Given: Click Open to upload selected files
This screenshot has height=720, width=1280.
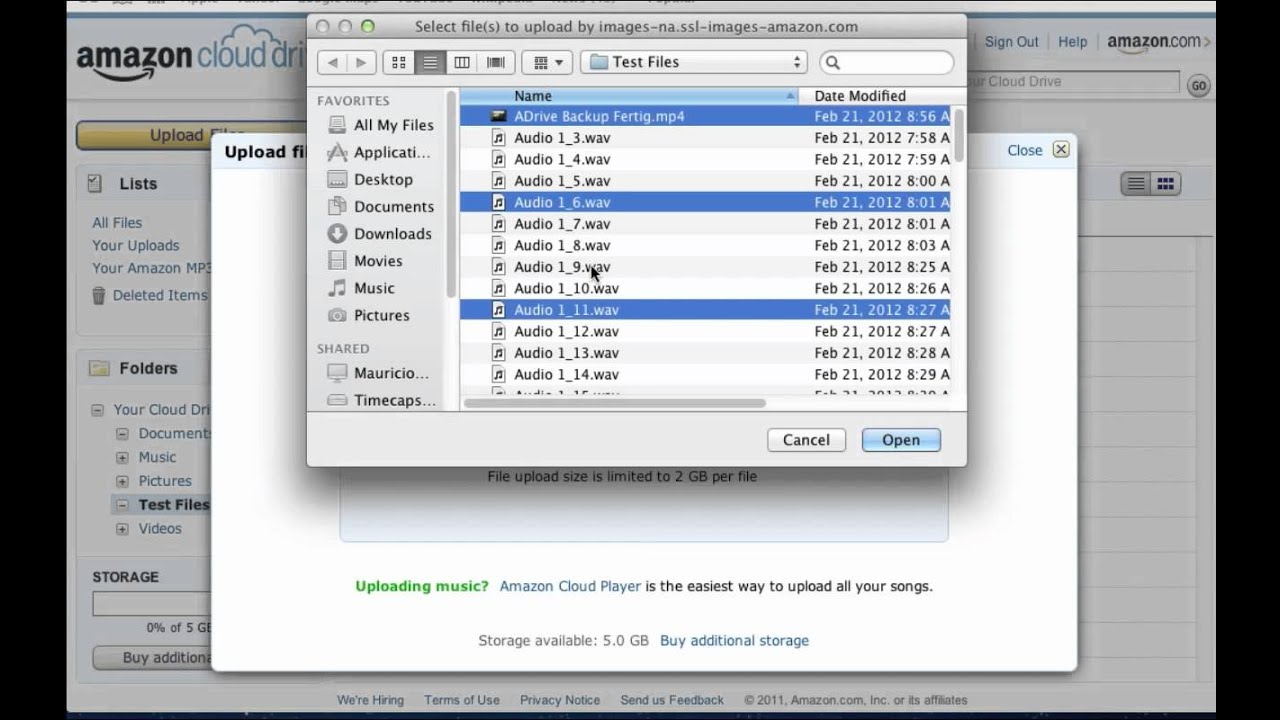Looking at the screenshot, I should (x=901, y=440).
